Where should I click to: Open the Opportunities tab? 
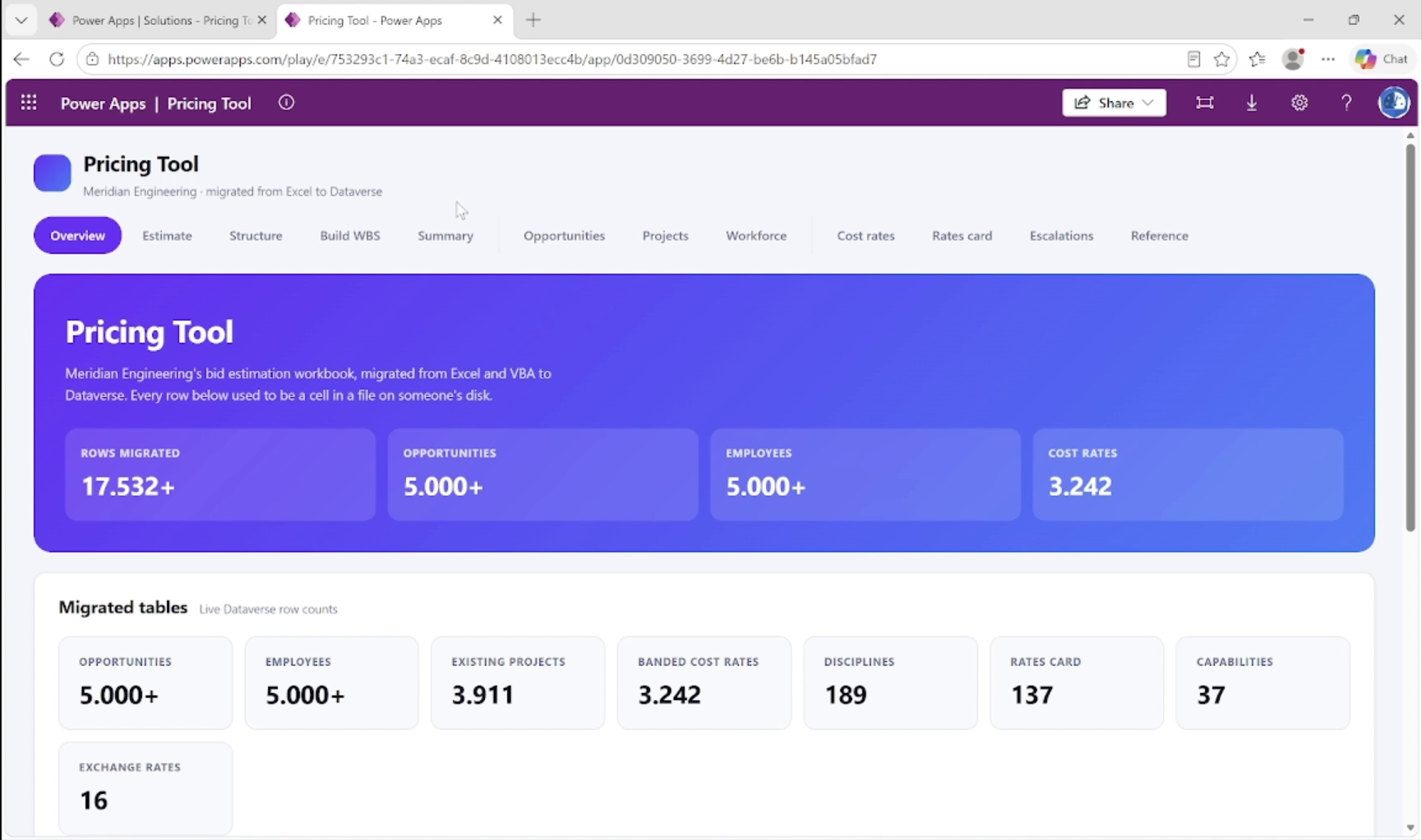coord(564,235)
